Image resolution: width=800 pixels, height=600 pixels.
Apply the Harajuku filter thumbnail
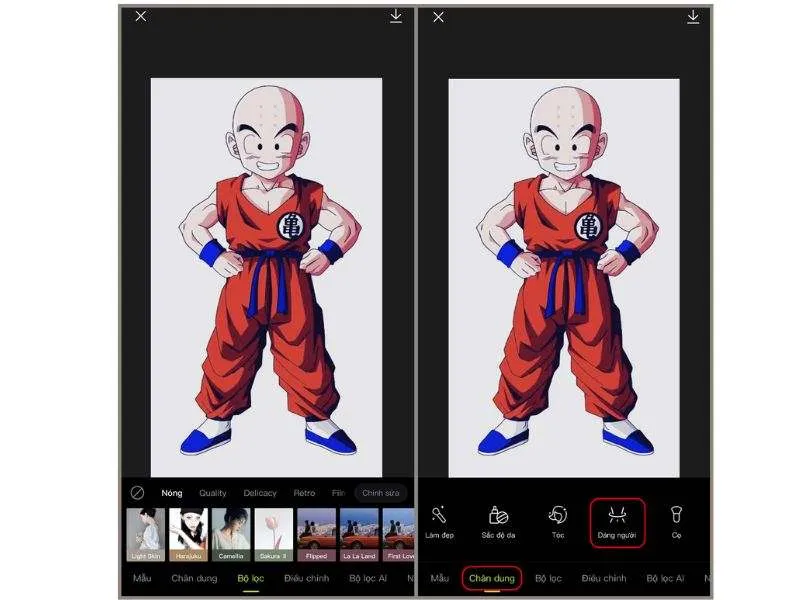point(188,534)
